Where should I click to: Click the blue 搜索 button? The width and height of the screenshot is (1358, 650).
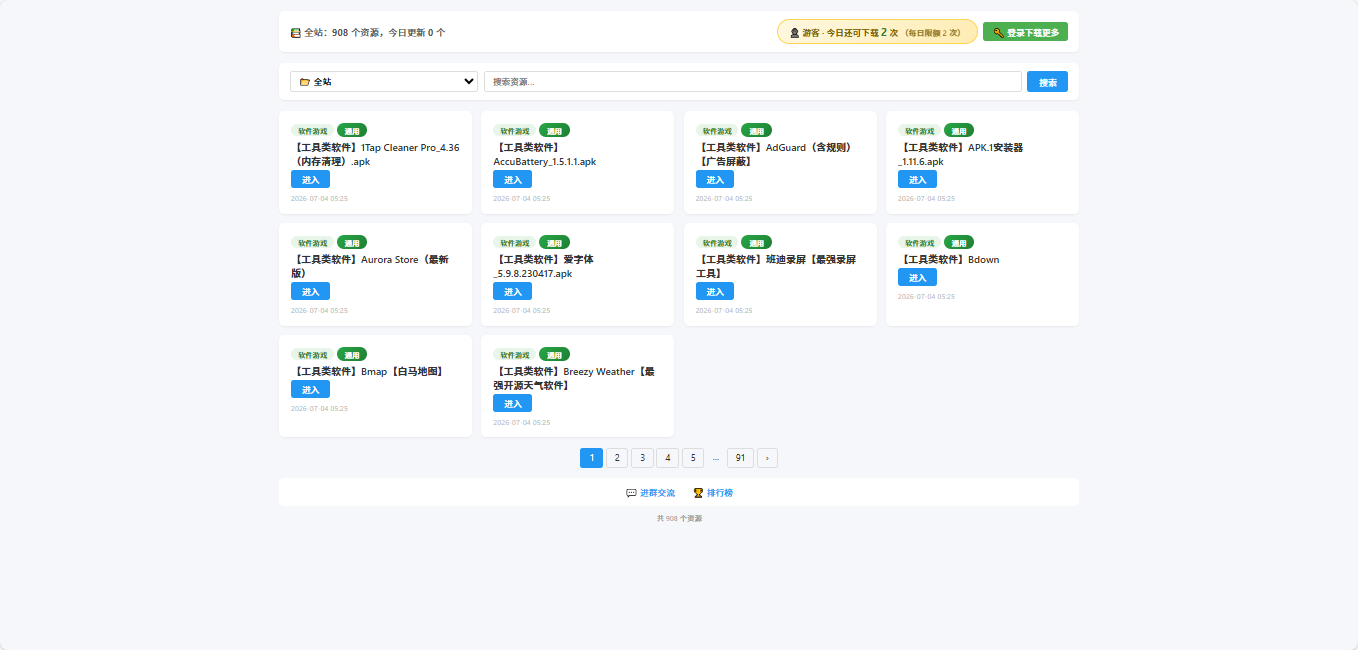point(1047,82)
